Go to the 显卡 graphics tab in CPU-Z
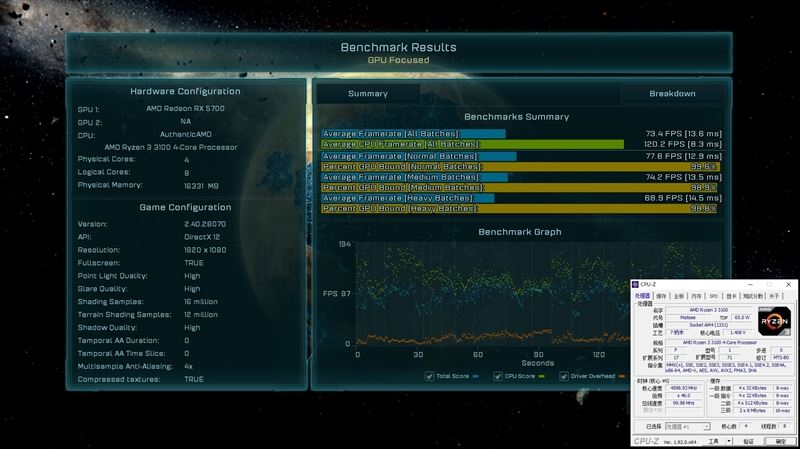 (729, 296)
